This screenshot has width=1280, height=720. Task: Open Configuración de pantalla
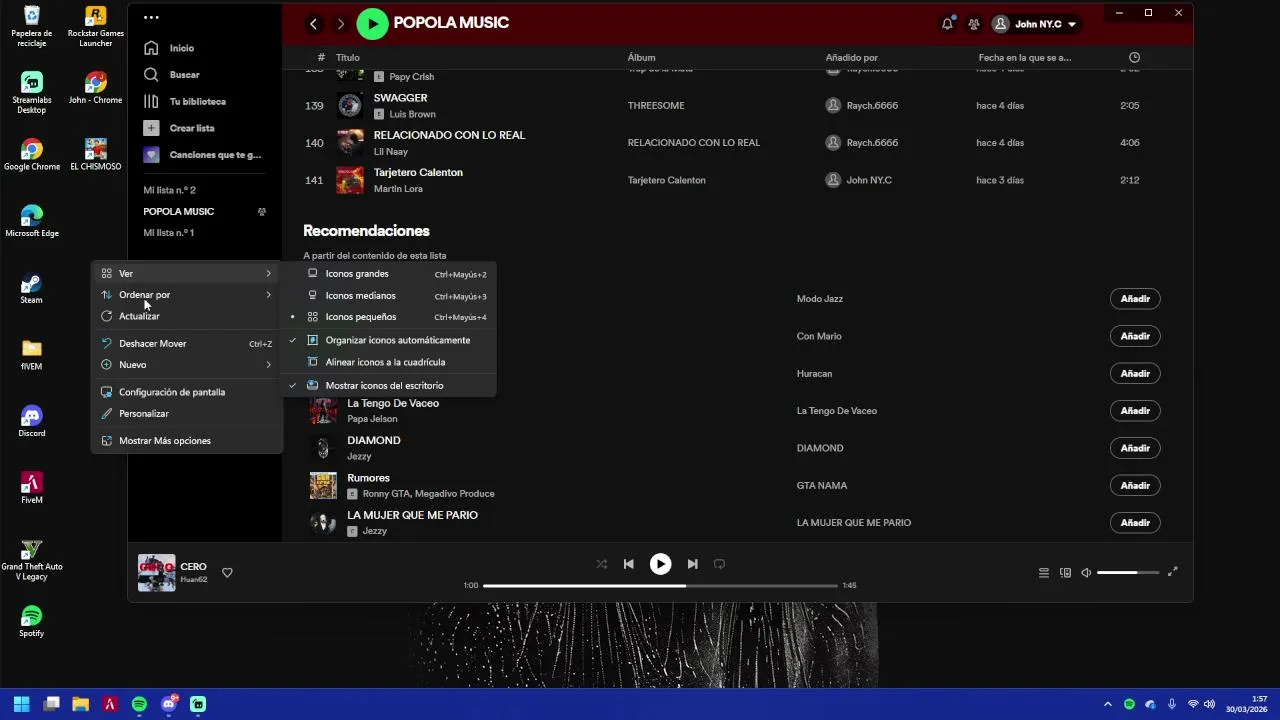pyautogui.click(x=187, y=392)
